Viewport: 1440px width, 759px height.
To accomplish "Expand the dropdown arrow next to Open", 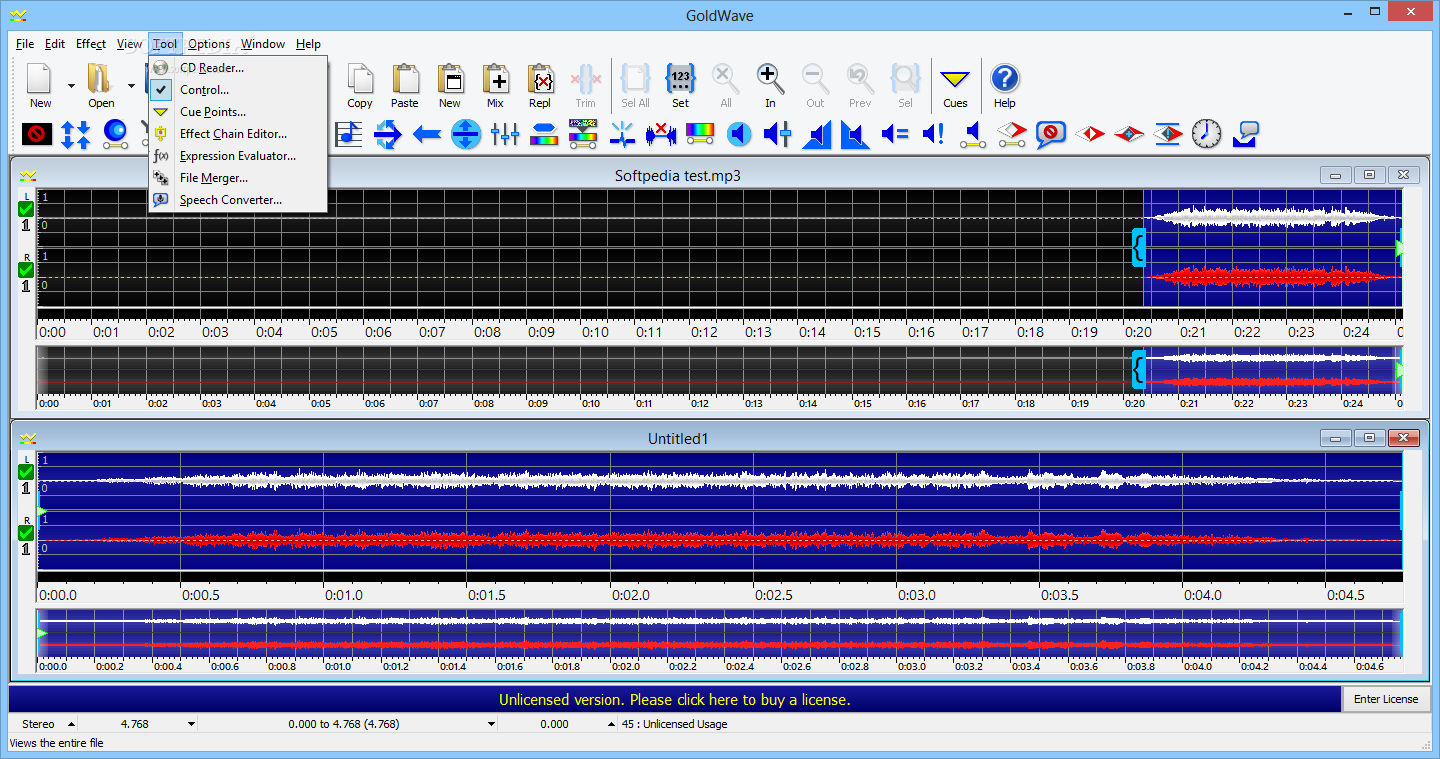I will [x=131, y=86].
